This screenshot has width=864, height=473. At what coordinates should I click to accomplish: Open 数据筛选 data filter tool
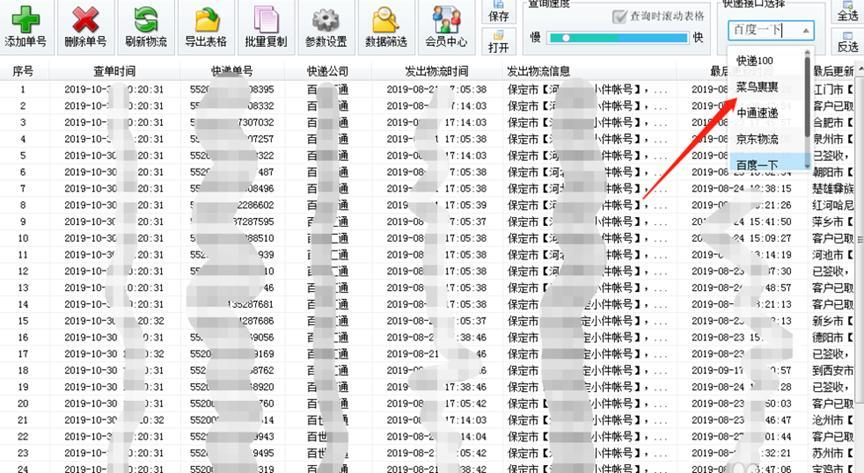tap(386, 19)
